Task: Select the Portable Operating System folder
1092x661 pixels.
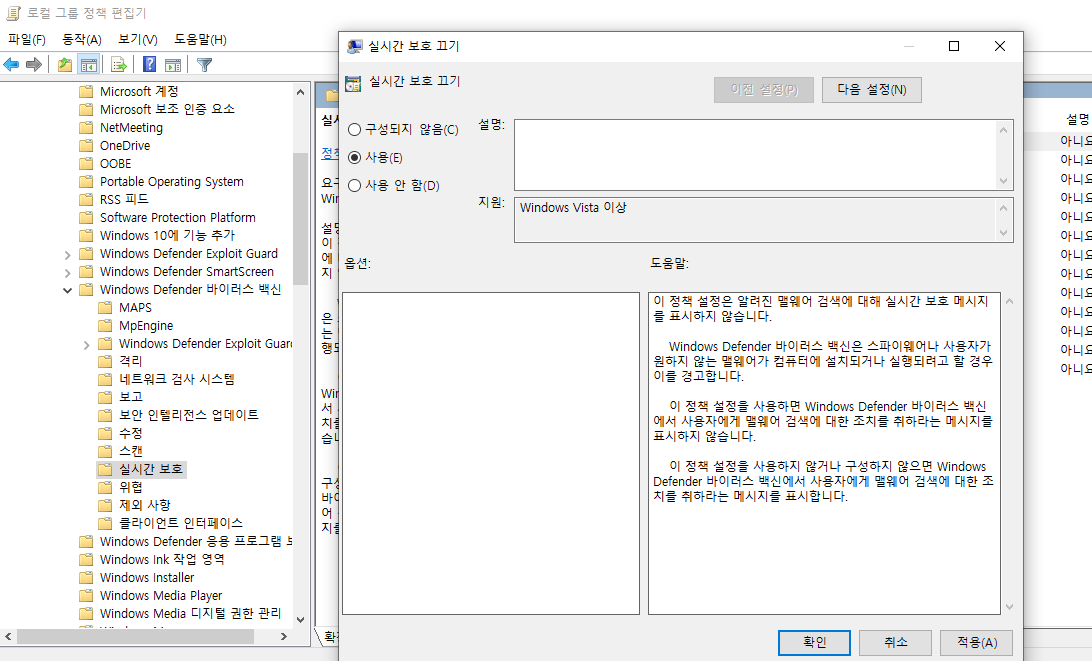Action: (x=171, y=182)
